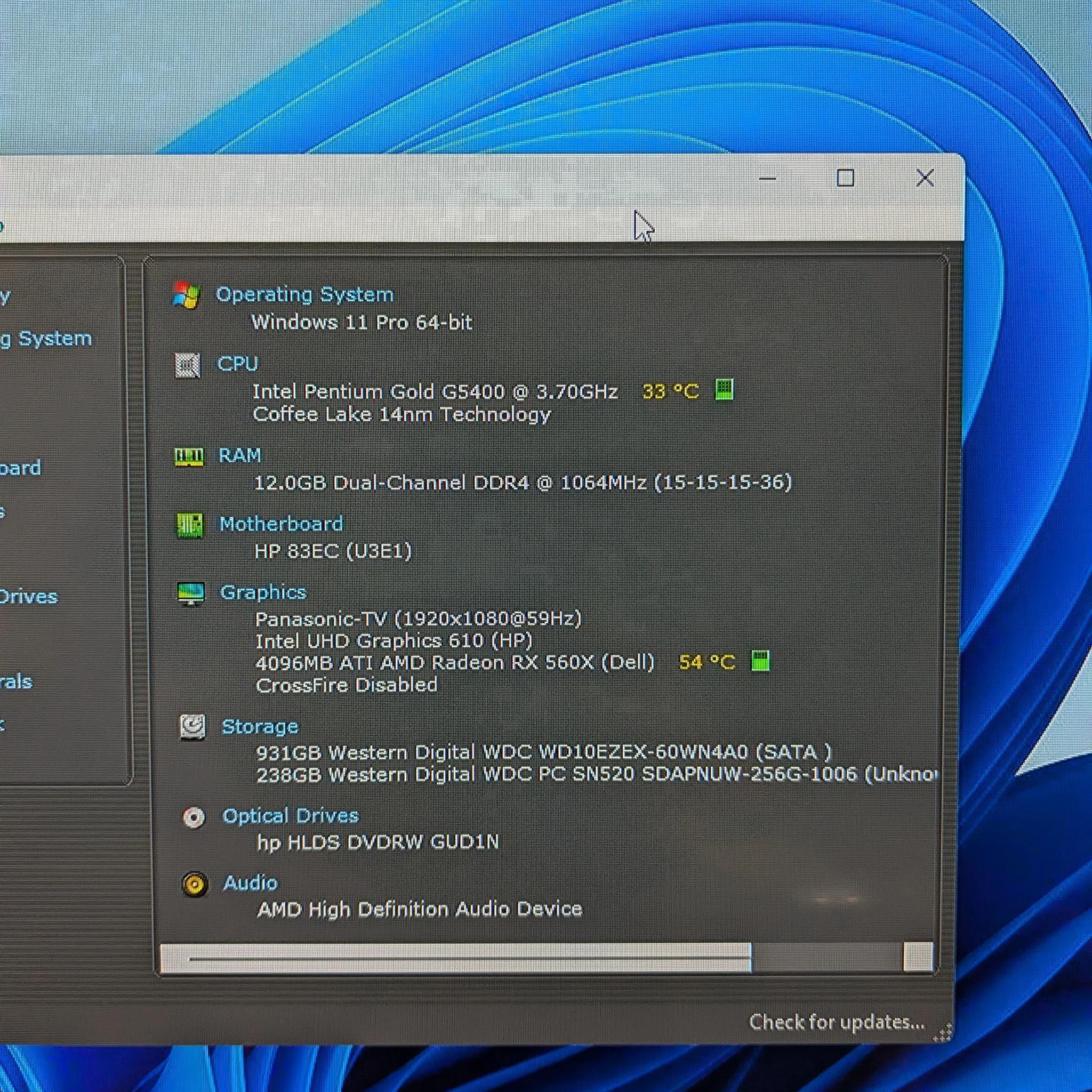
Task: Select 'Intel Pentium Gold G5400 @ 3.70GHz' text
Action: click(x=435, y=391)
